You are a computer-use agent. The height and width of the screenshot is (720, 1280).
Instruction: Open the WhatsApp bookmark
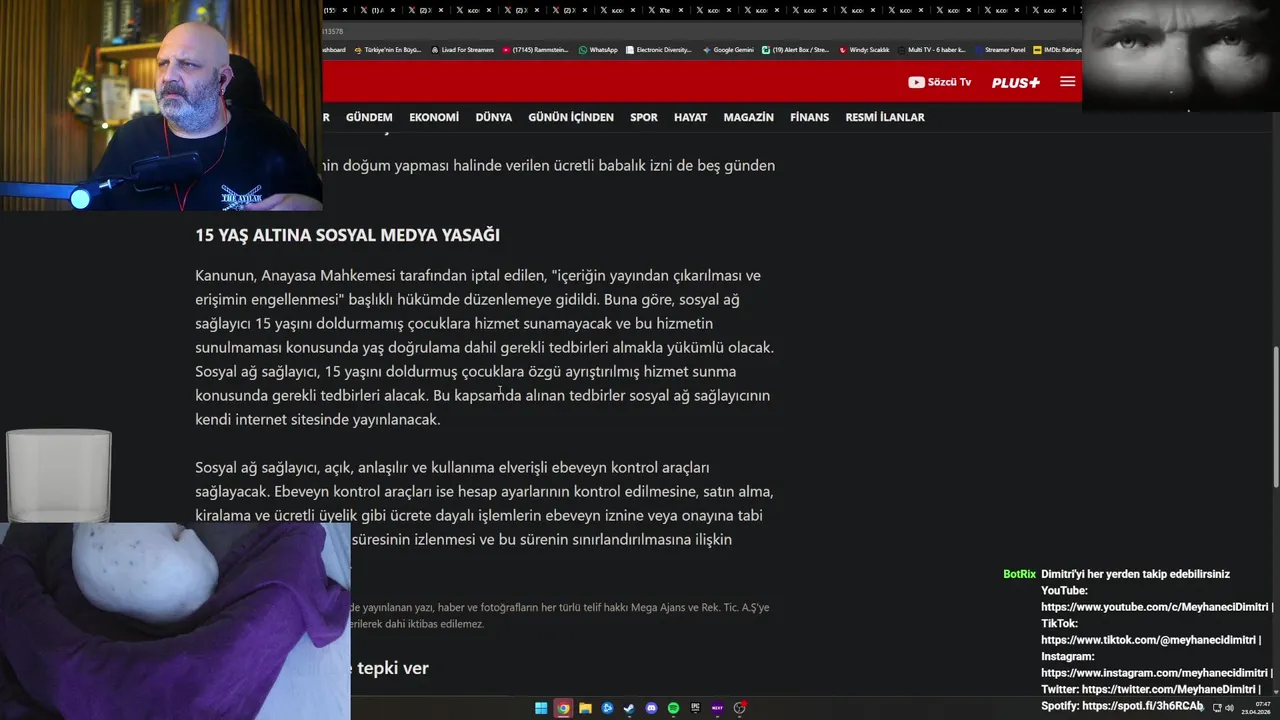598,49
